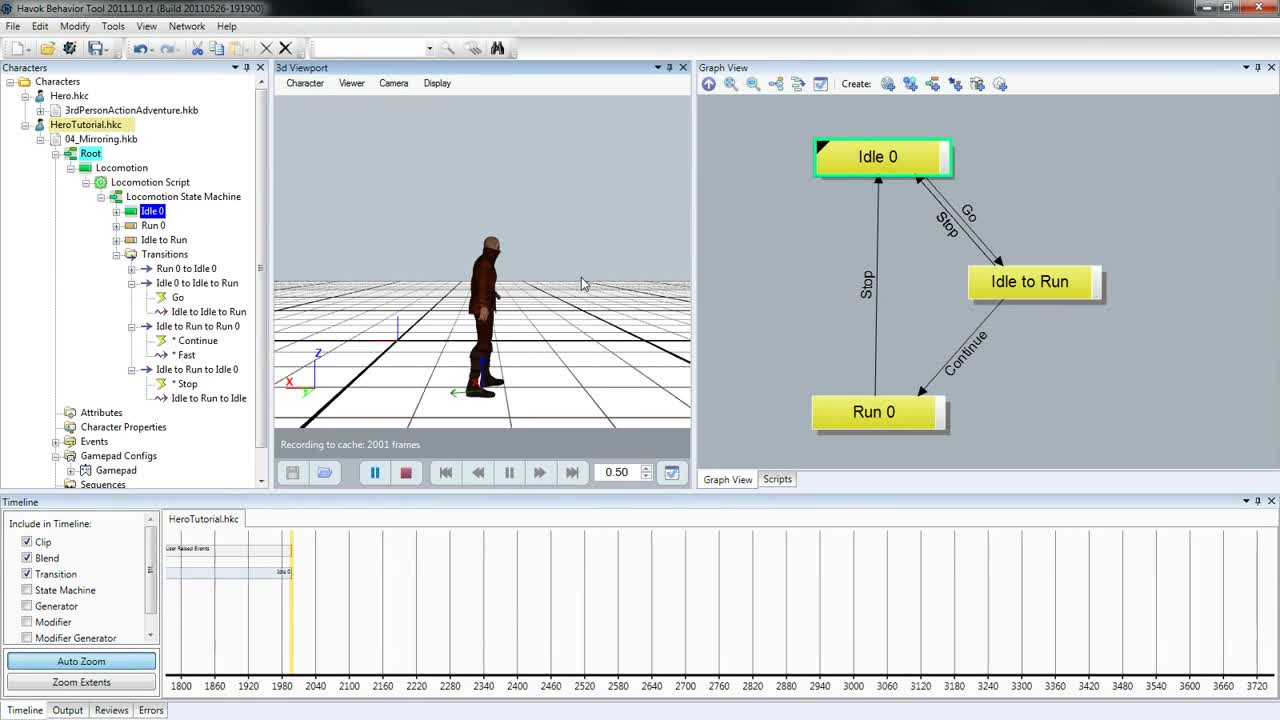Expand the Hero.hkc node
Image resolution: width=1280 pixels, height=720 pixels.
click(25, 96)
